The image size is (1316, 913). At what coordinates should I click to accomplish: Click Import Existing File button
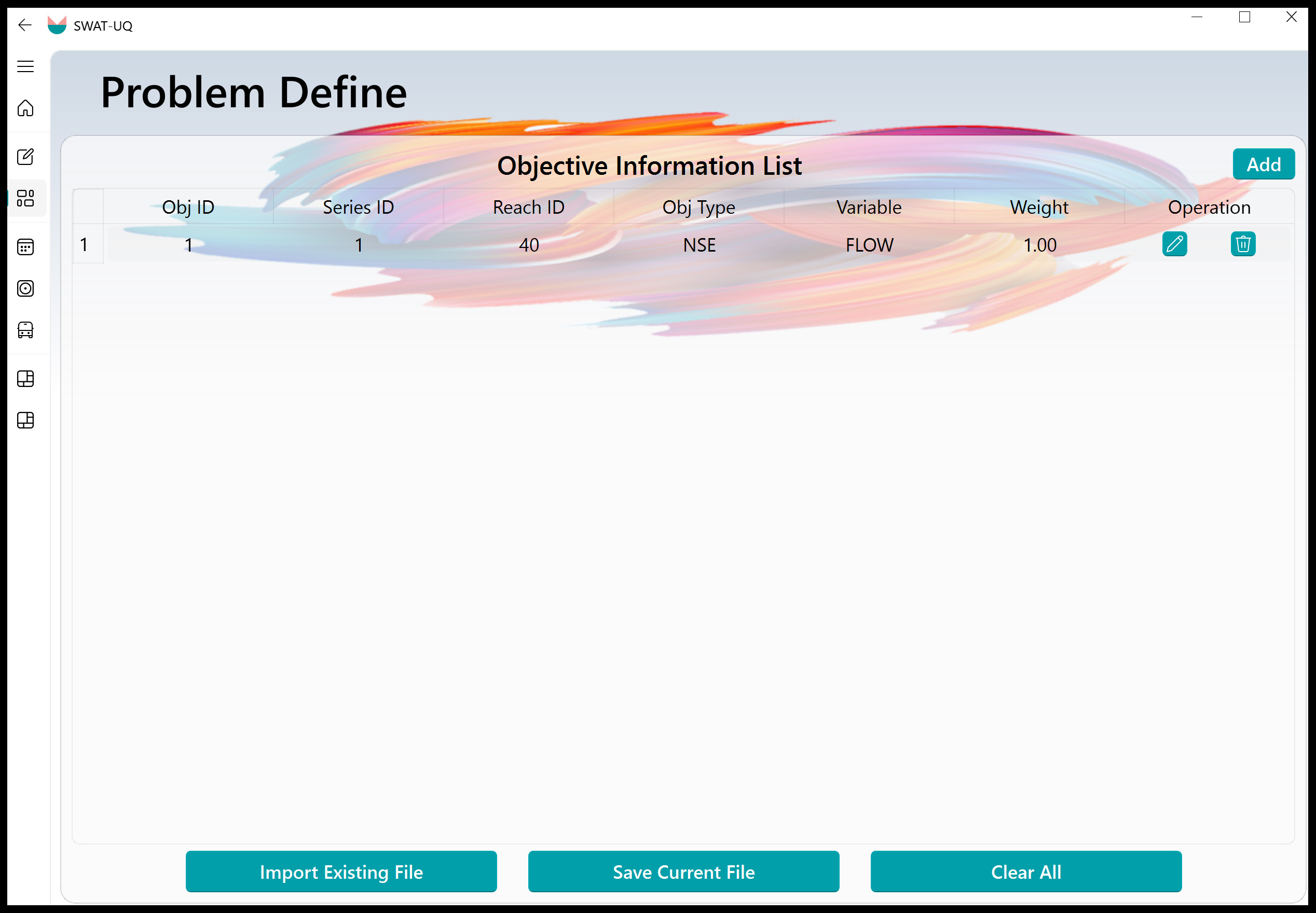[x=341, y=871]
